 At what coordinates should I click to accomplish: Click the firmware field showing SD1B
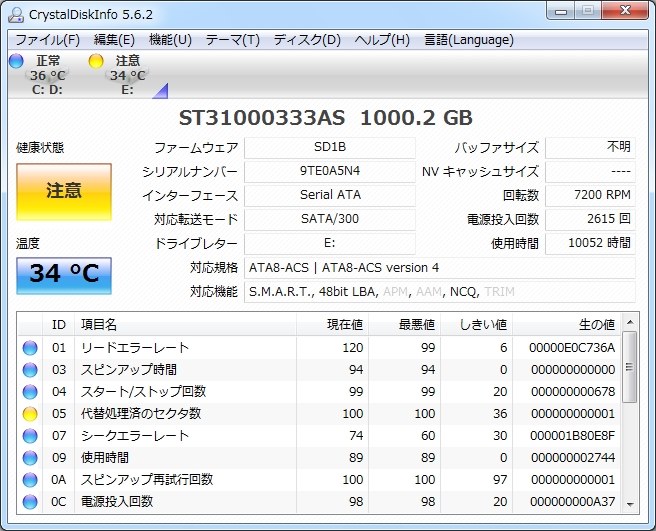[x=330, y=148]
